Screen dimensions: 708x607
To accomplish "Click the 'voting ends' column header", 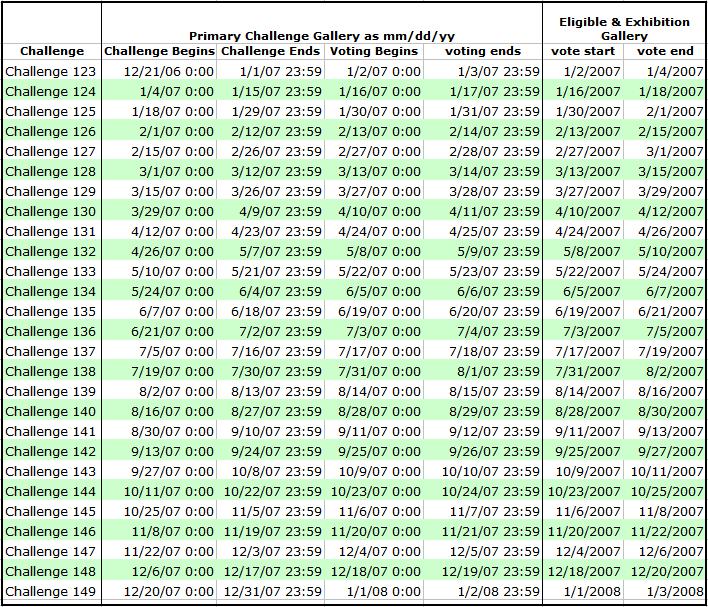I will point(483,51).
